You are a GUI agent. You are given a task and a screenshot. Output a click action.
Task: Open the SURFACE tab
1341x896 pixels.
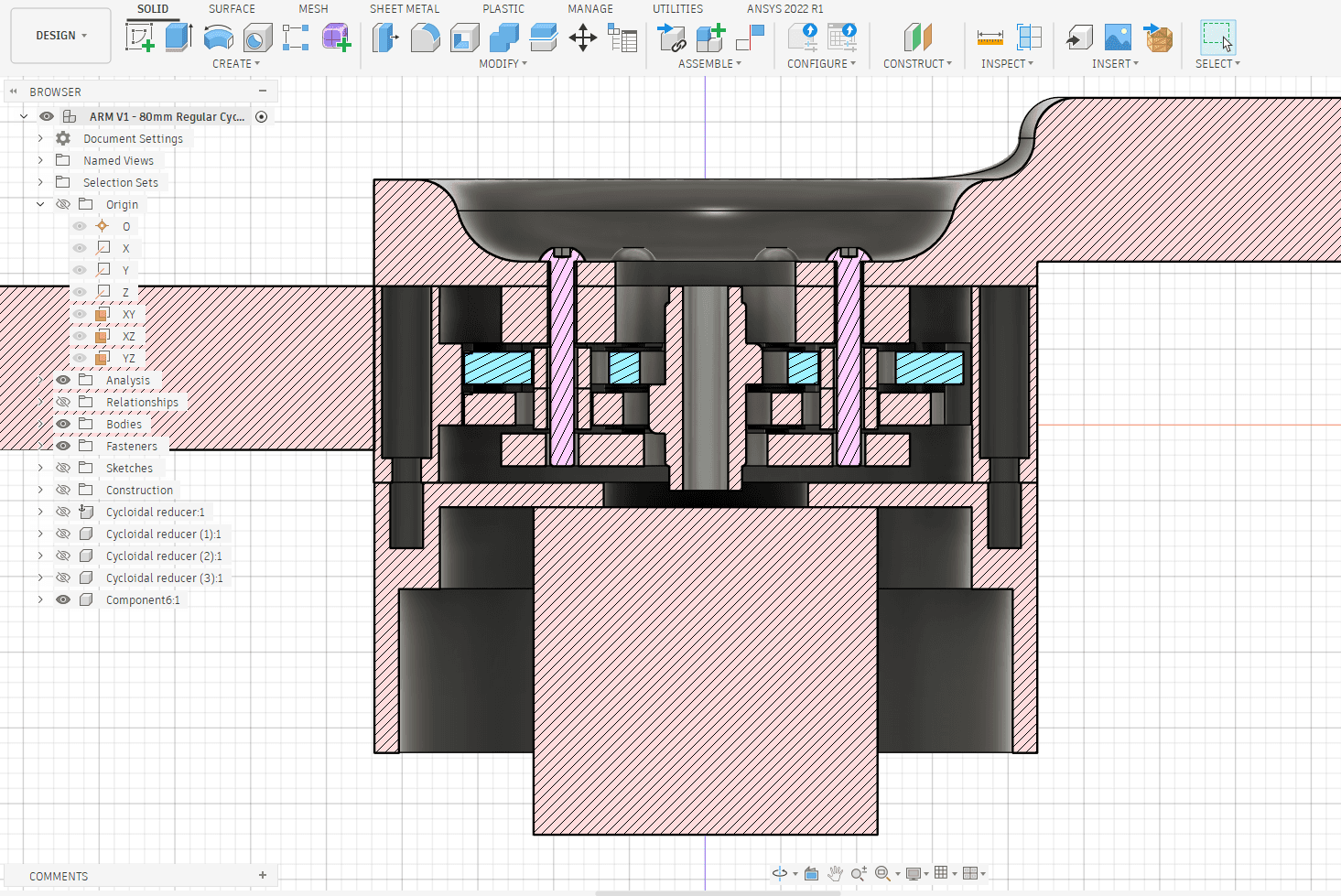[x=232, y=9]
